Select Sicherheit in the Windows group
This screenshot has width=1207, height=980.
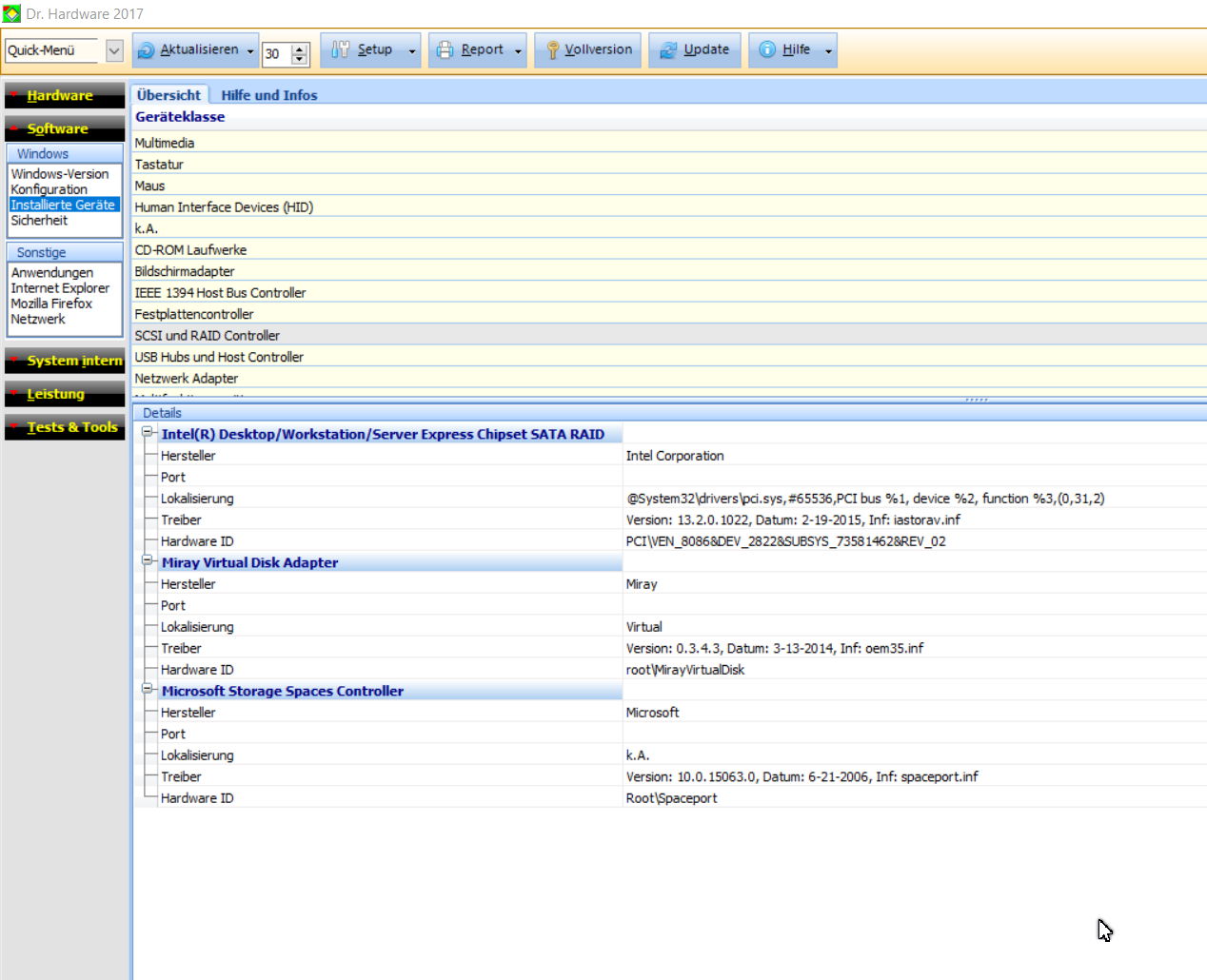(x=39, y=220)
